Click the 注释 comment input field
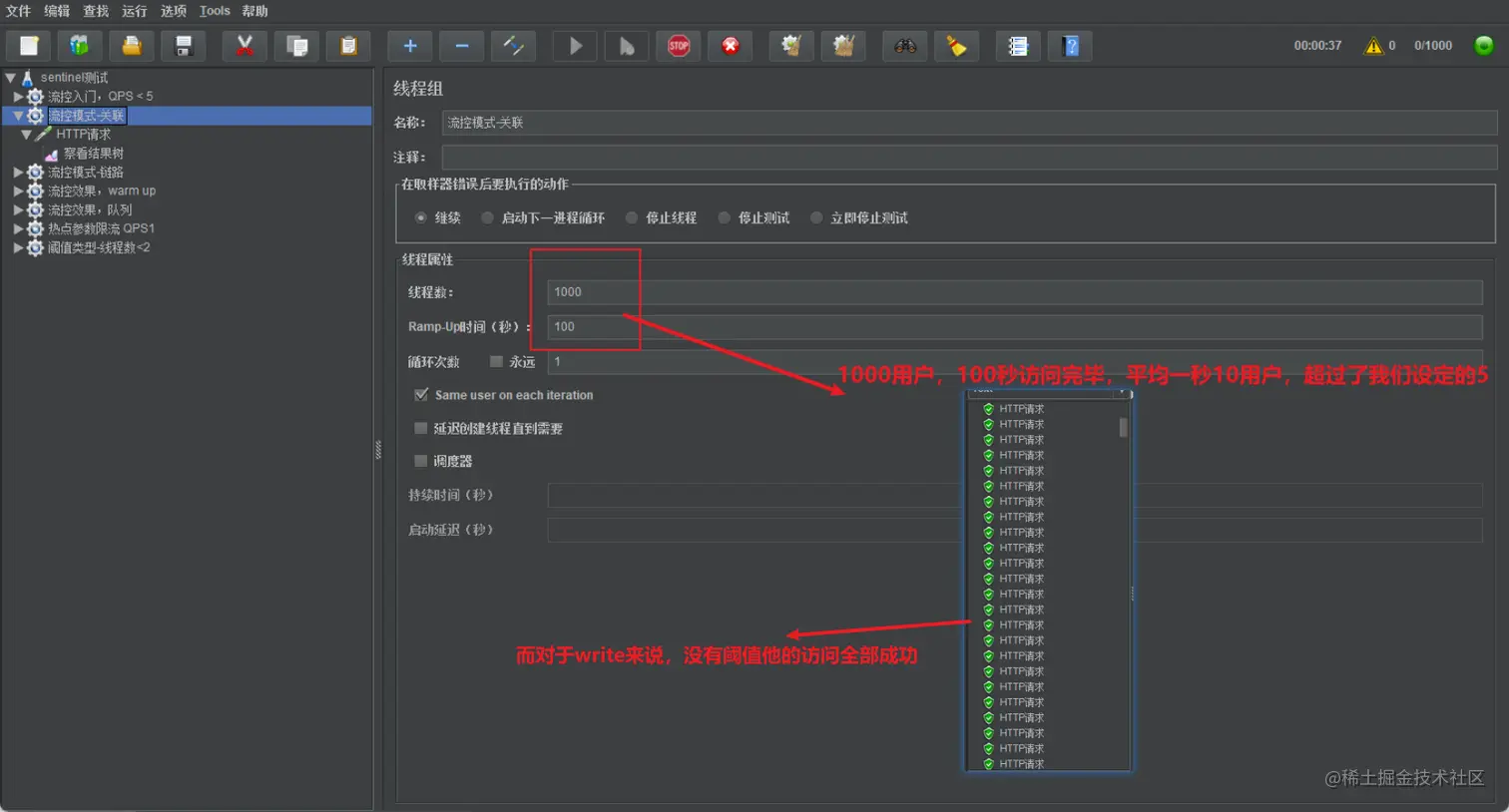 (x=969, y=158)
